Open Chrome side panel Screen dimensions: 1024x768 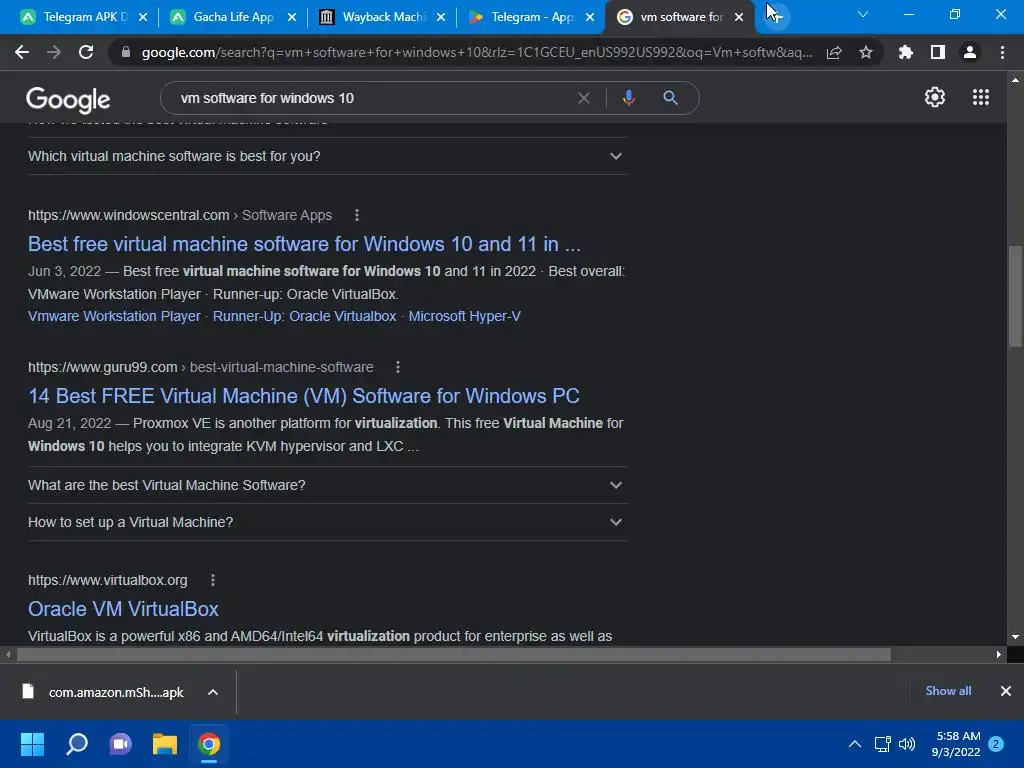click(938, 53)
